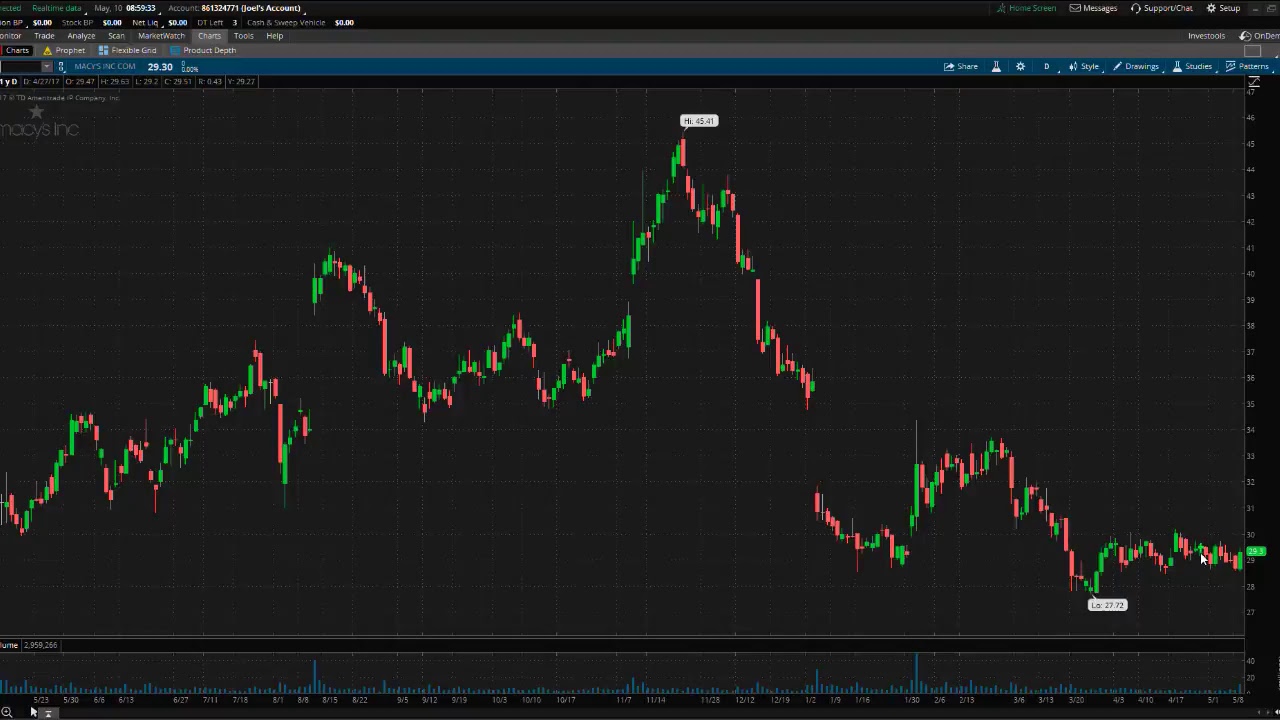
Task: Click the current price tag on axis
Action: click(1256, 552)
